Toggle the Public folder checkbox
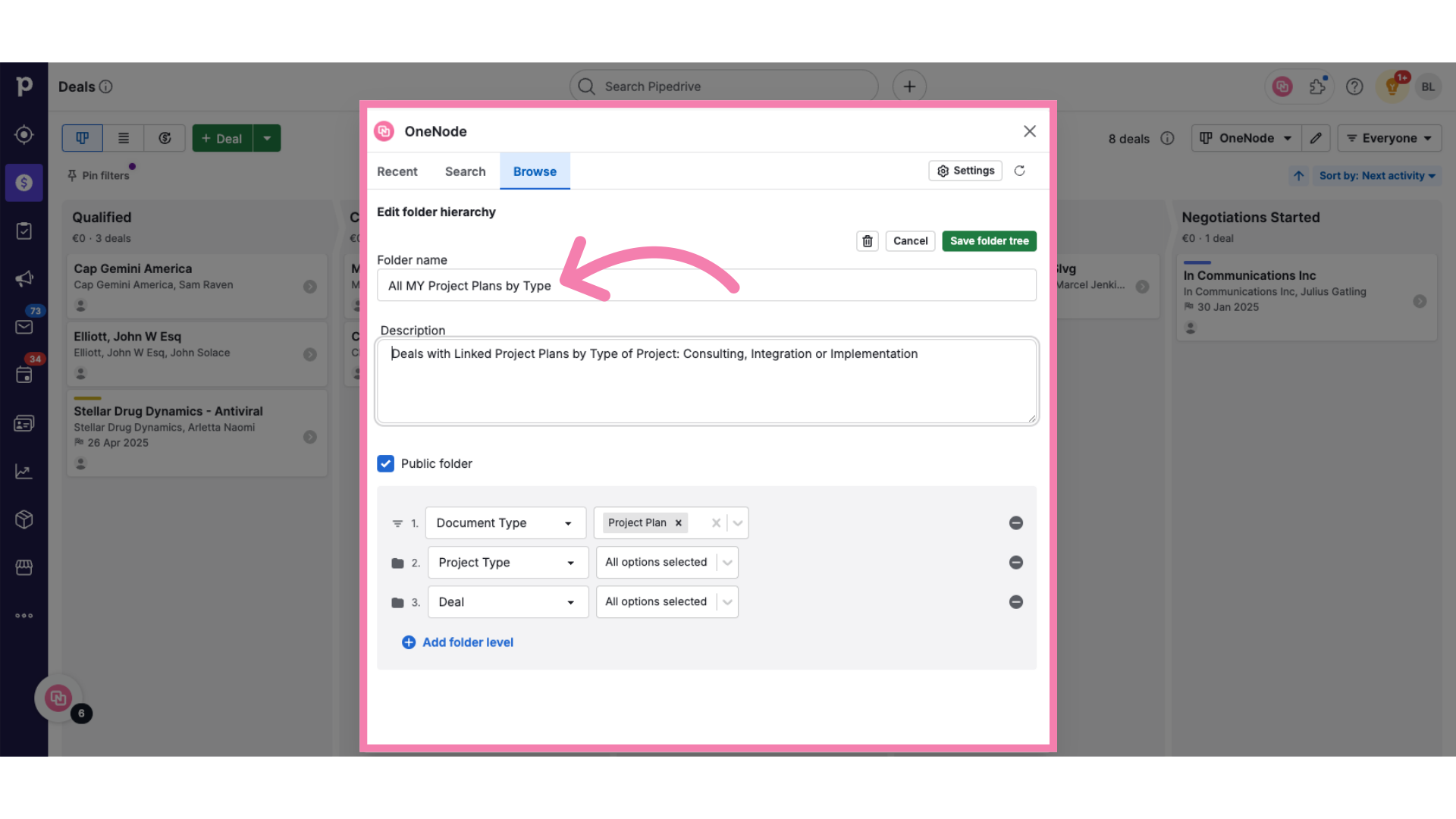Viewport: 1456px width, 819px height. point(385,463)
